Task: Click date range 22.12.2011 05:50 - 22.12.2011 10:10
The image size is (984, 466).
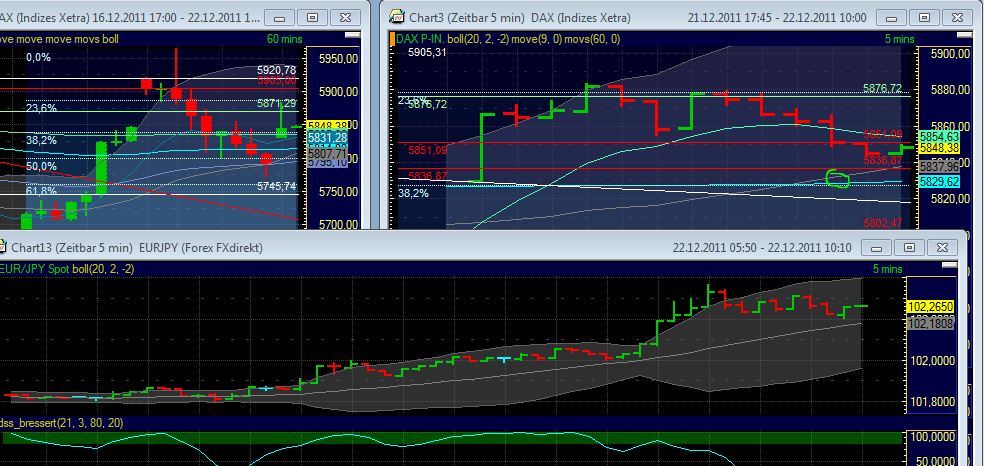Action: pos(762,248)
